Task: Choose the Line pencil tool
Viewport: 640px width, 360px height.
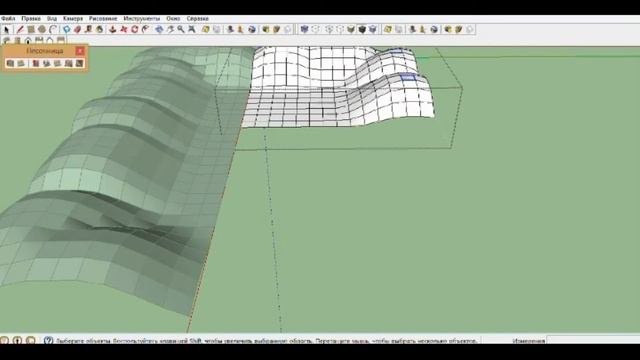Action: pos(20,29)
